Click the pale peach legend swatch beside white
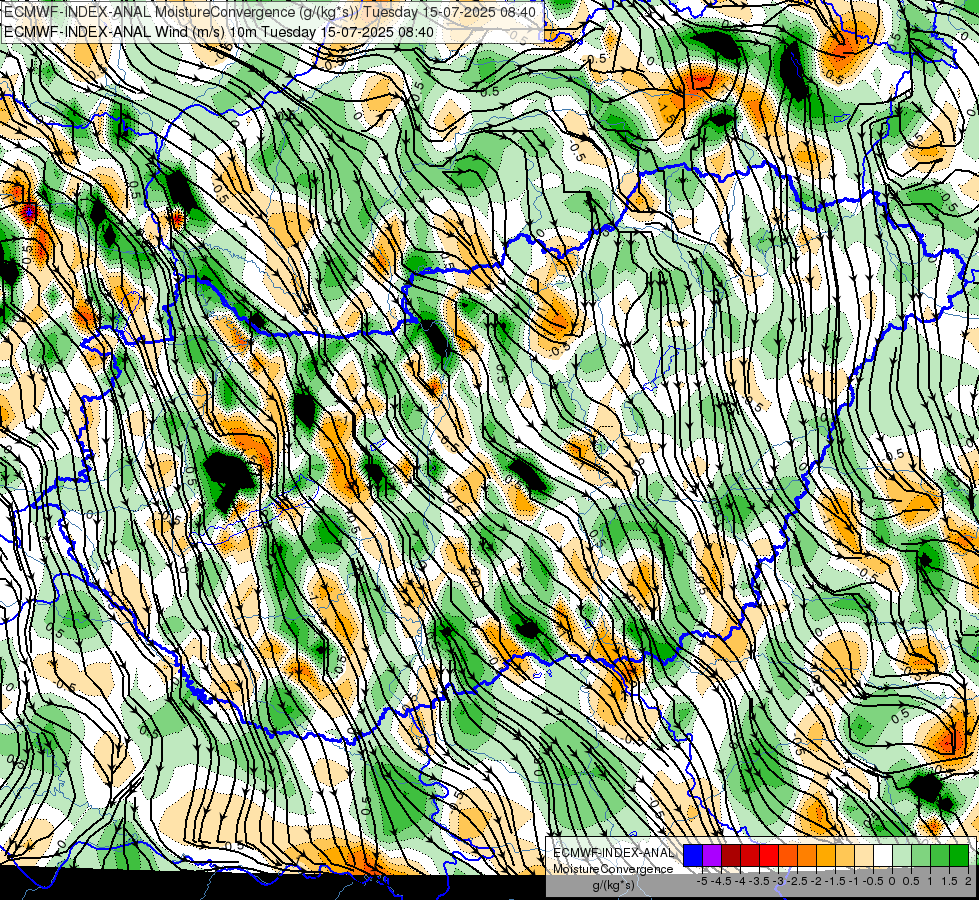 pyautogui.click(x=864, y=855)
